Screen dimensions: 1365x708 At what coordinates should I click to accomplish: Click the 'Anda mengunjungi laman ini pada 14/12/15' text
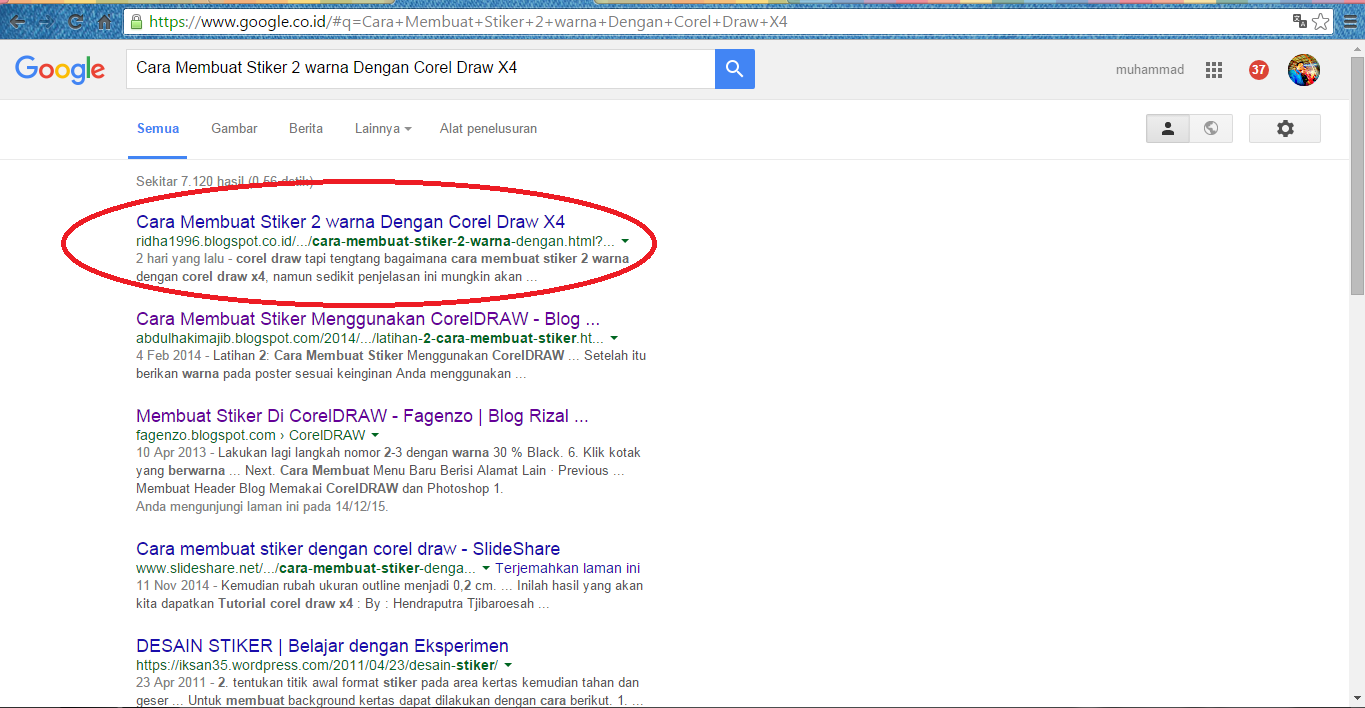click(262, 507)
